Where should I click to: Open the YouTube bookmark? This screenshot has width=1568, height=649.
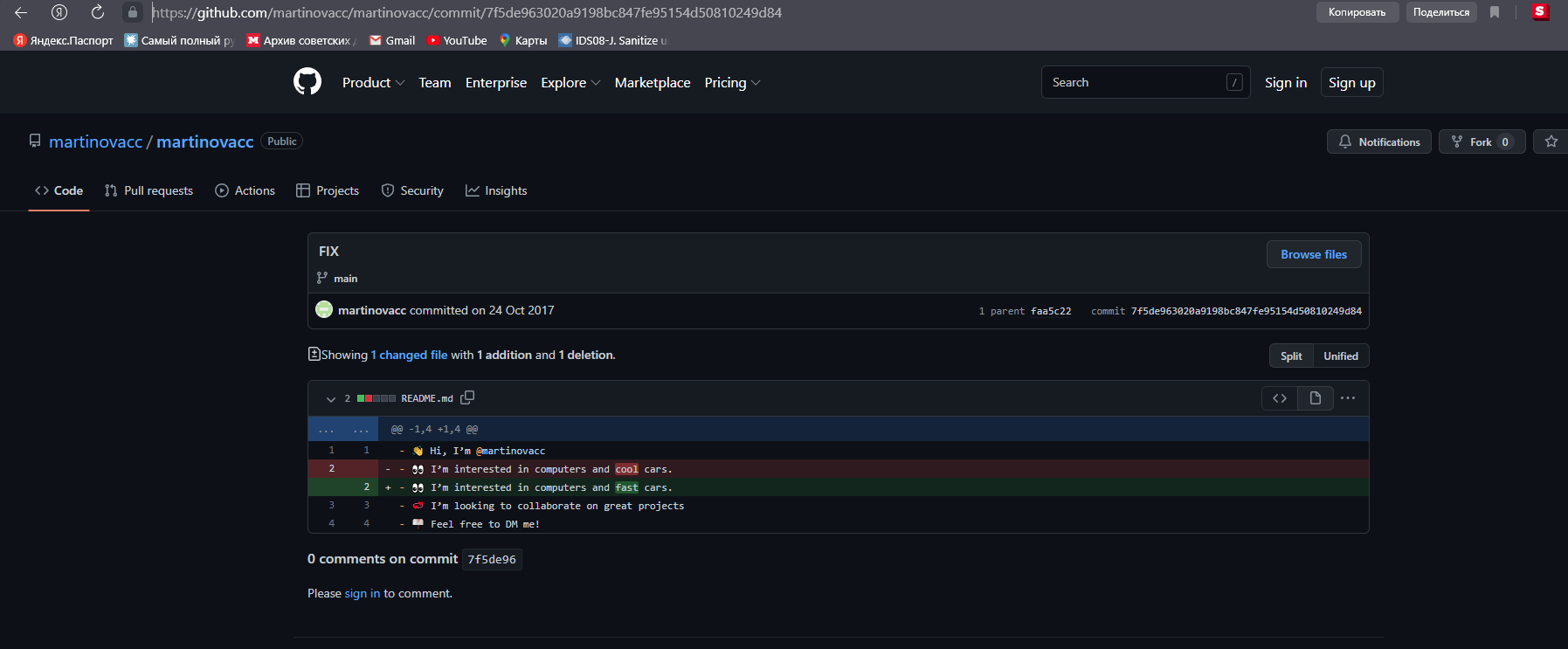(457, 40)
